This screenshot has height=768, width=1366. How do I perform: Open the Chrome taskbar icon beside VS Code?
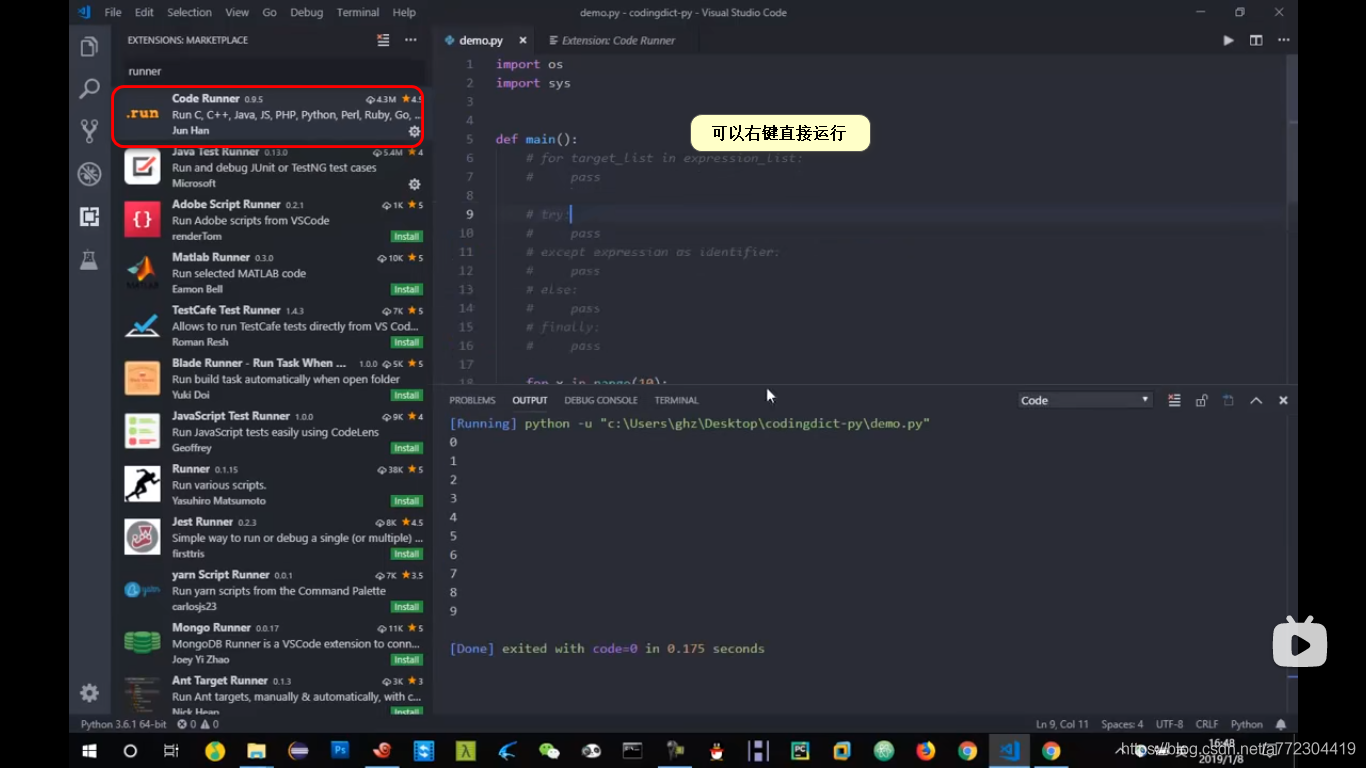tap(1051, 750)
